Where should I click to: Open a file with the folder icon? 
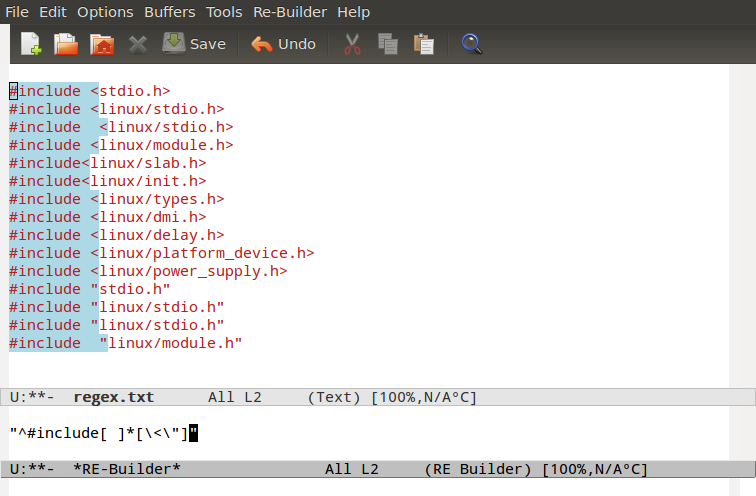[x=66, y=44]
